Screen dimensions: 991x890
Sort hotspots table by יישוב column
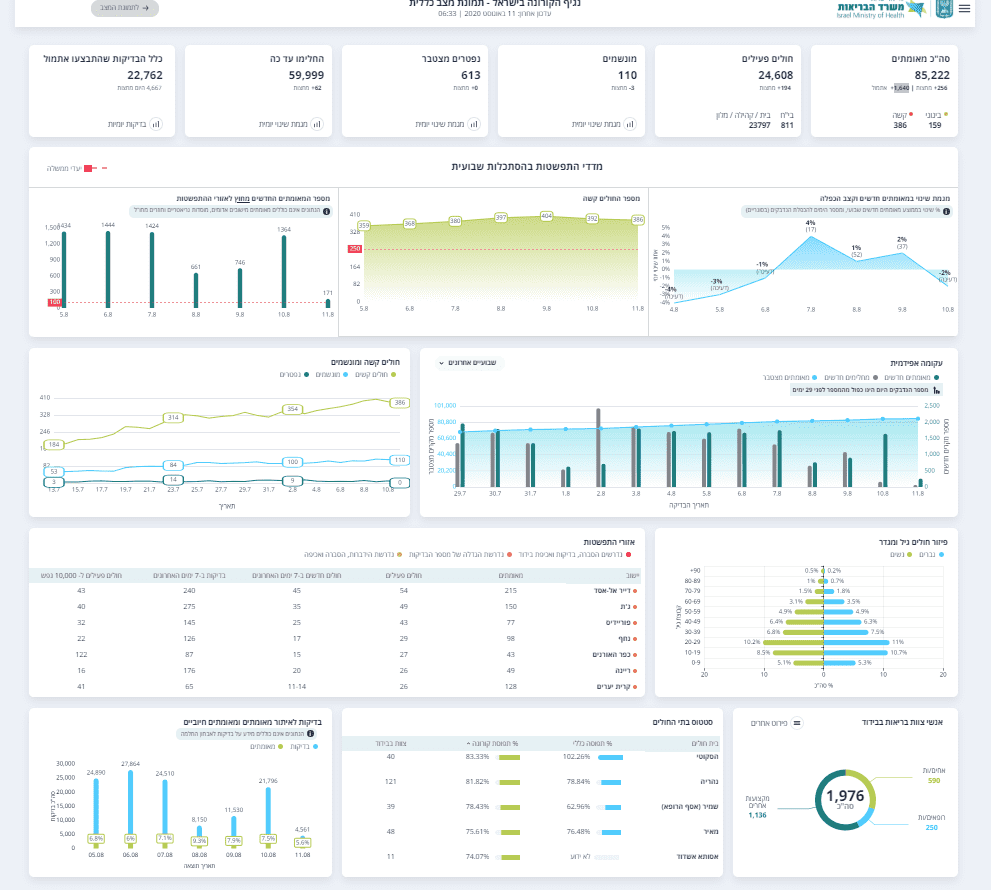(633, 576)
